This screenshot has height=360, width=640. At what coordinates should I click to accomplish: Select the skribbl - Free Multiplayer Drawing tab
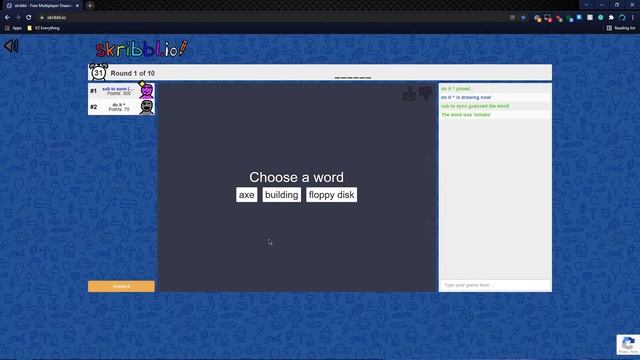[x=42, y=6]
